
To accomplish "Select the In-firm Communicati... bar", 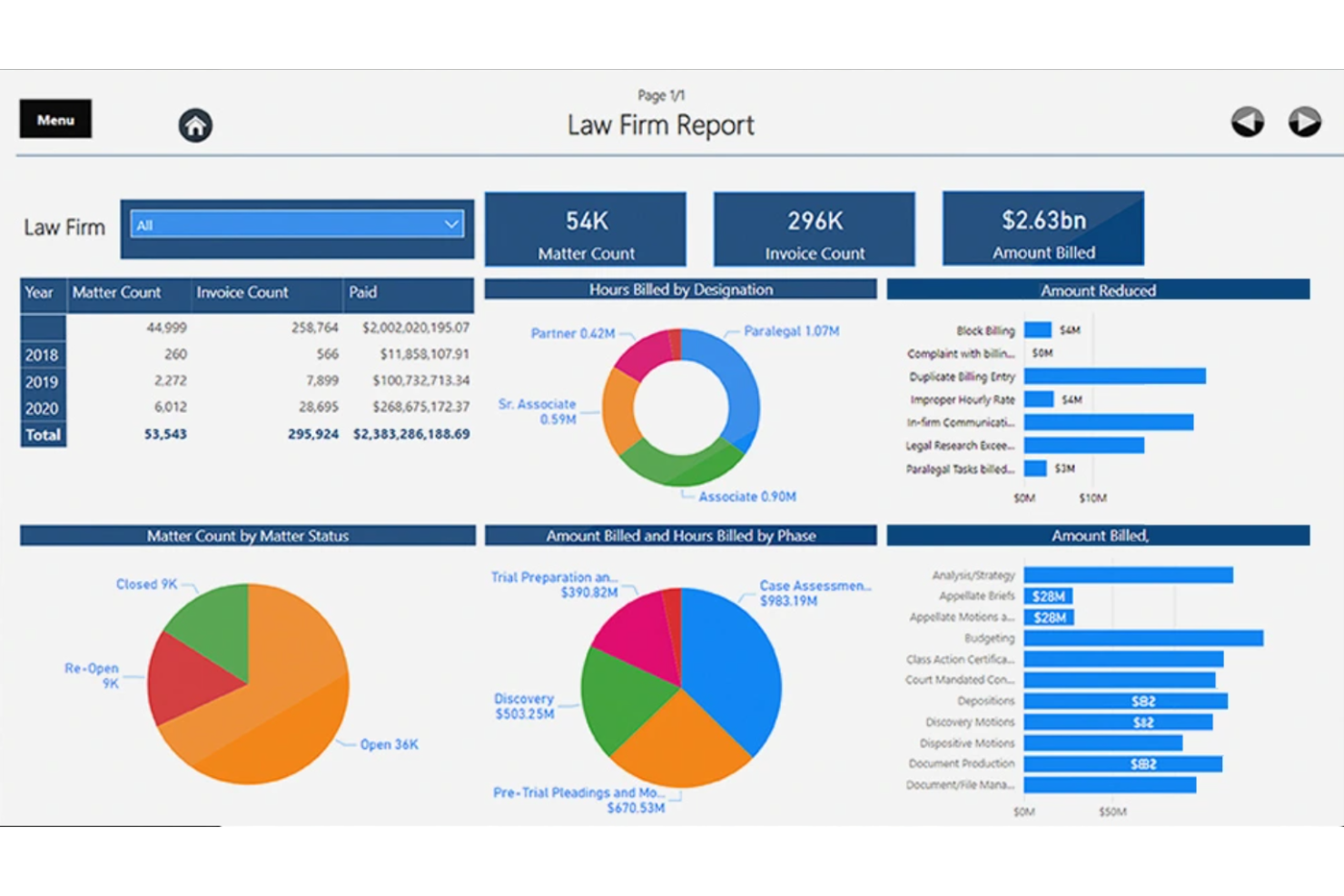I will 1109,422.
